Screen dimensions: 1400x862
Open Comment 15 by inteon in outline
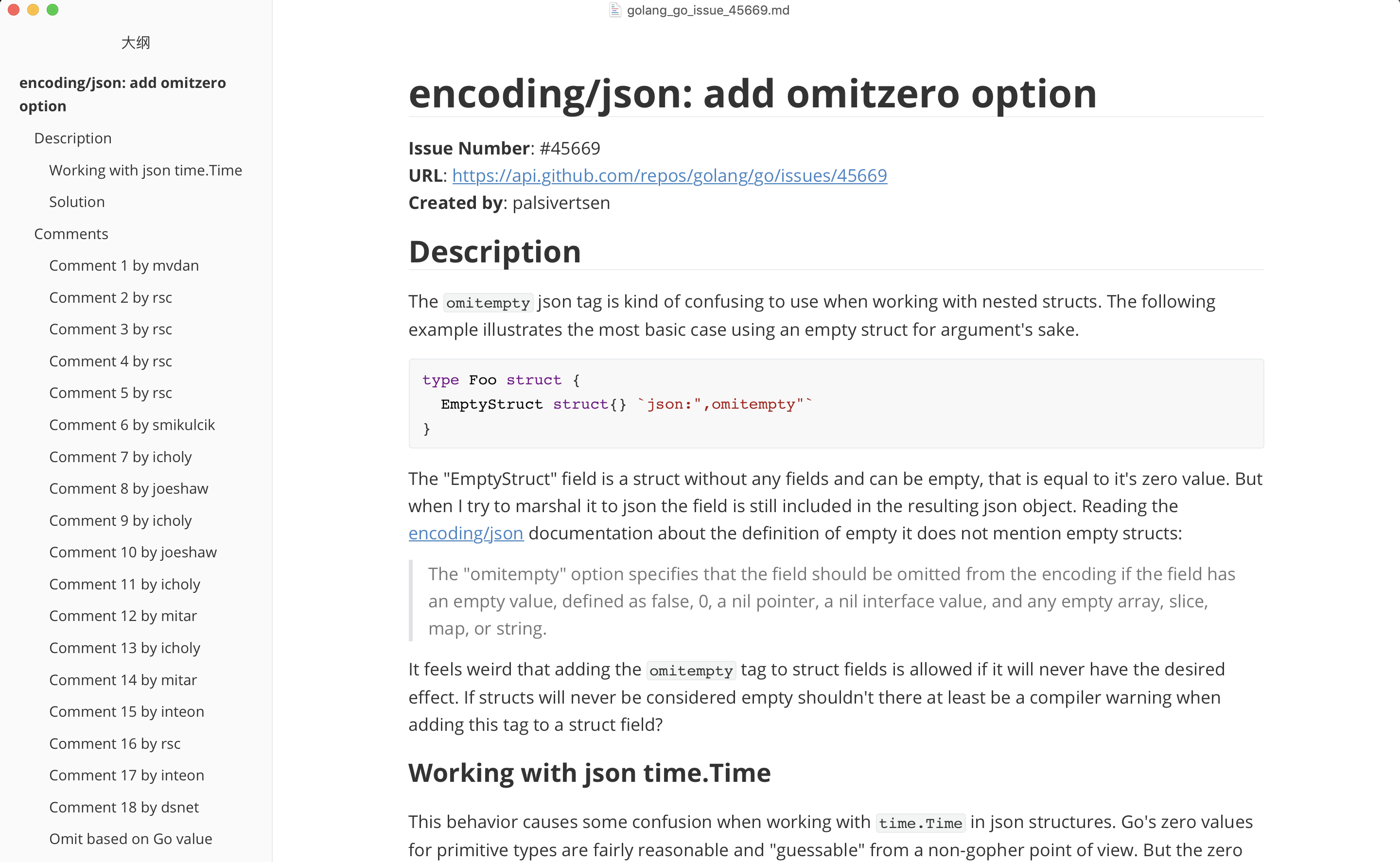(126, 711)
